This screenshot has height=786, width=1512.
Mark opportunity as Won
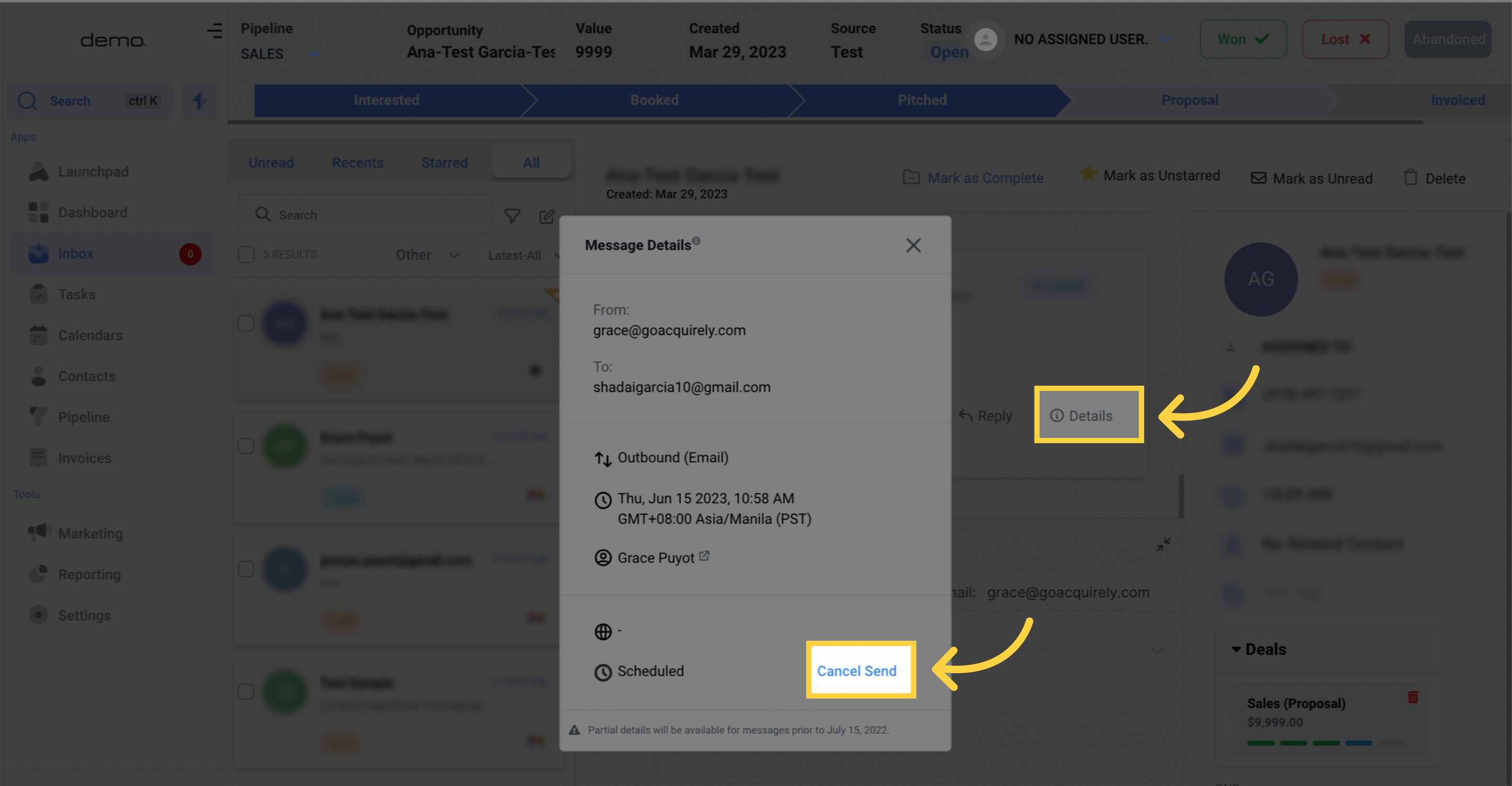[x=1243, y=39]
